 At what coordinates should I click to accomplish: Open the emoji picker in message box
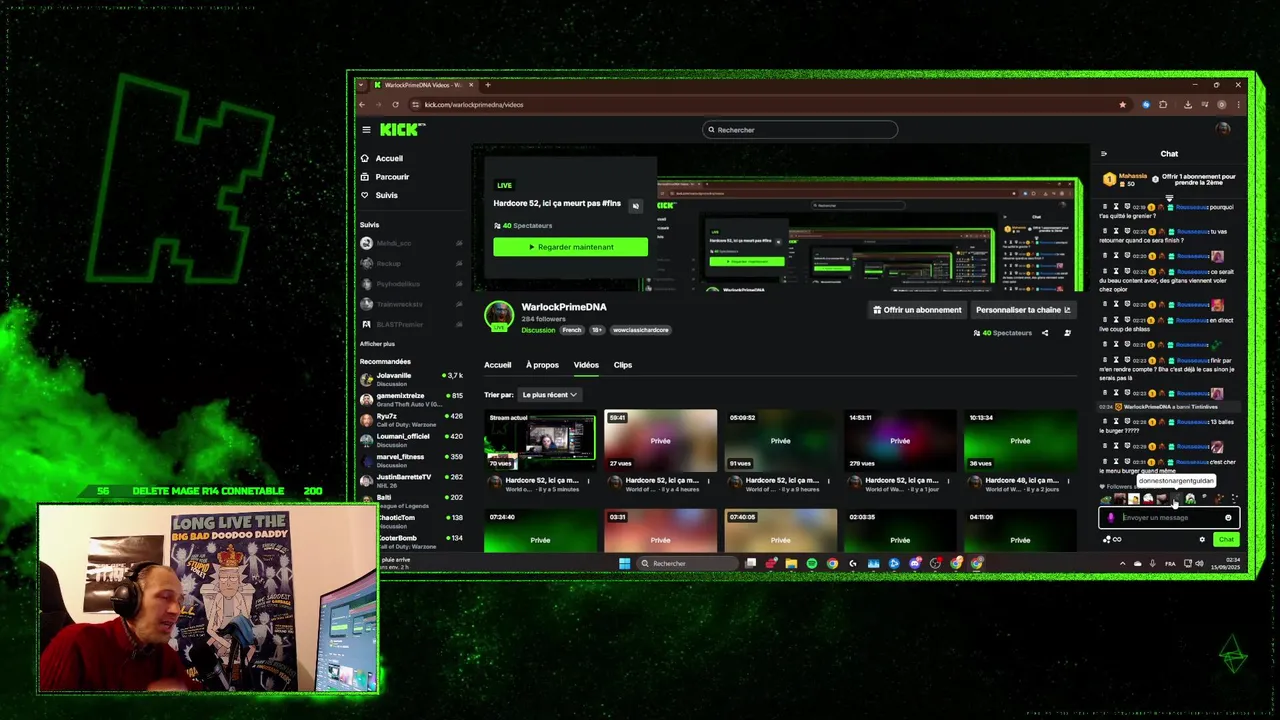1228,518
